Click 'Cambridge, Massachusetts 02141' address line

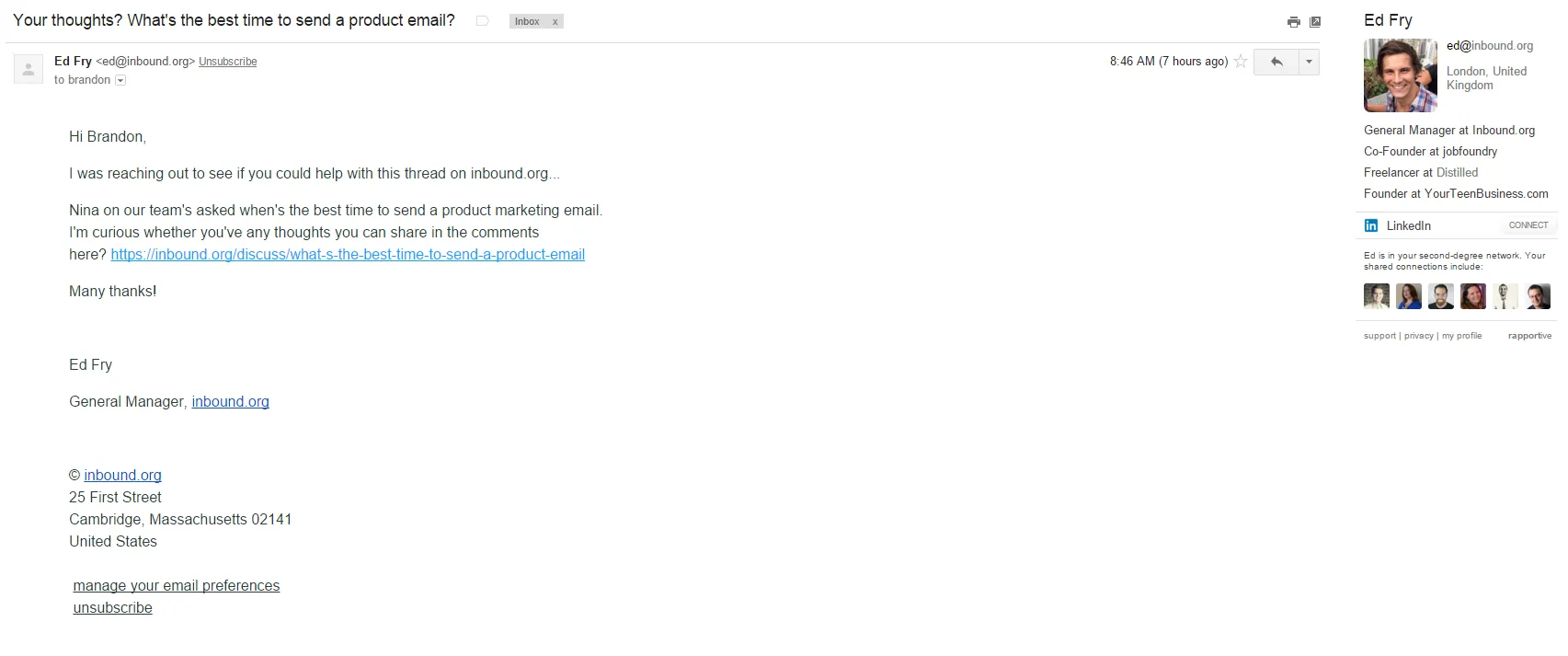tap(180, 520)
